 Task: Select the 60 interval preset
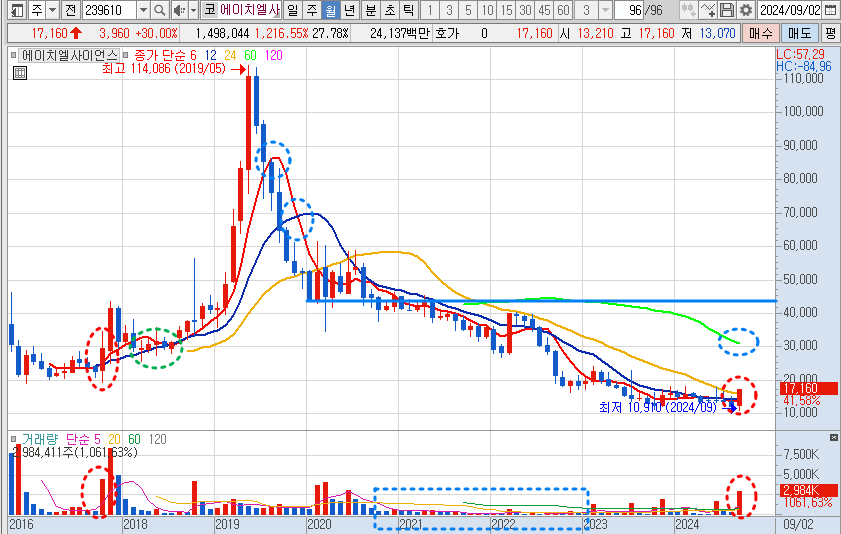pyautogui.click(x=563, y=10)
